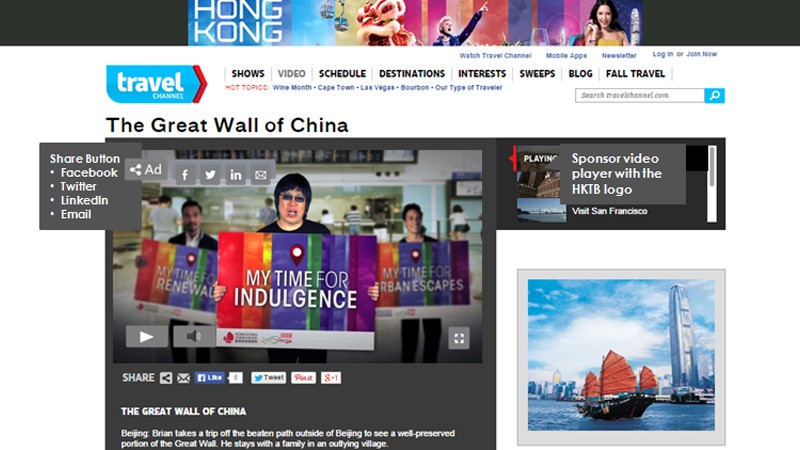
Task: Click the Facebook Like button
Action: [x=210, y=378]
